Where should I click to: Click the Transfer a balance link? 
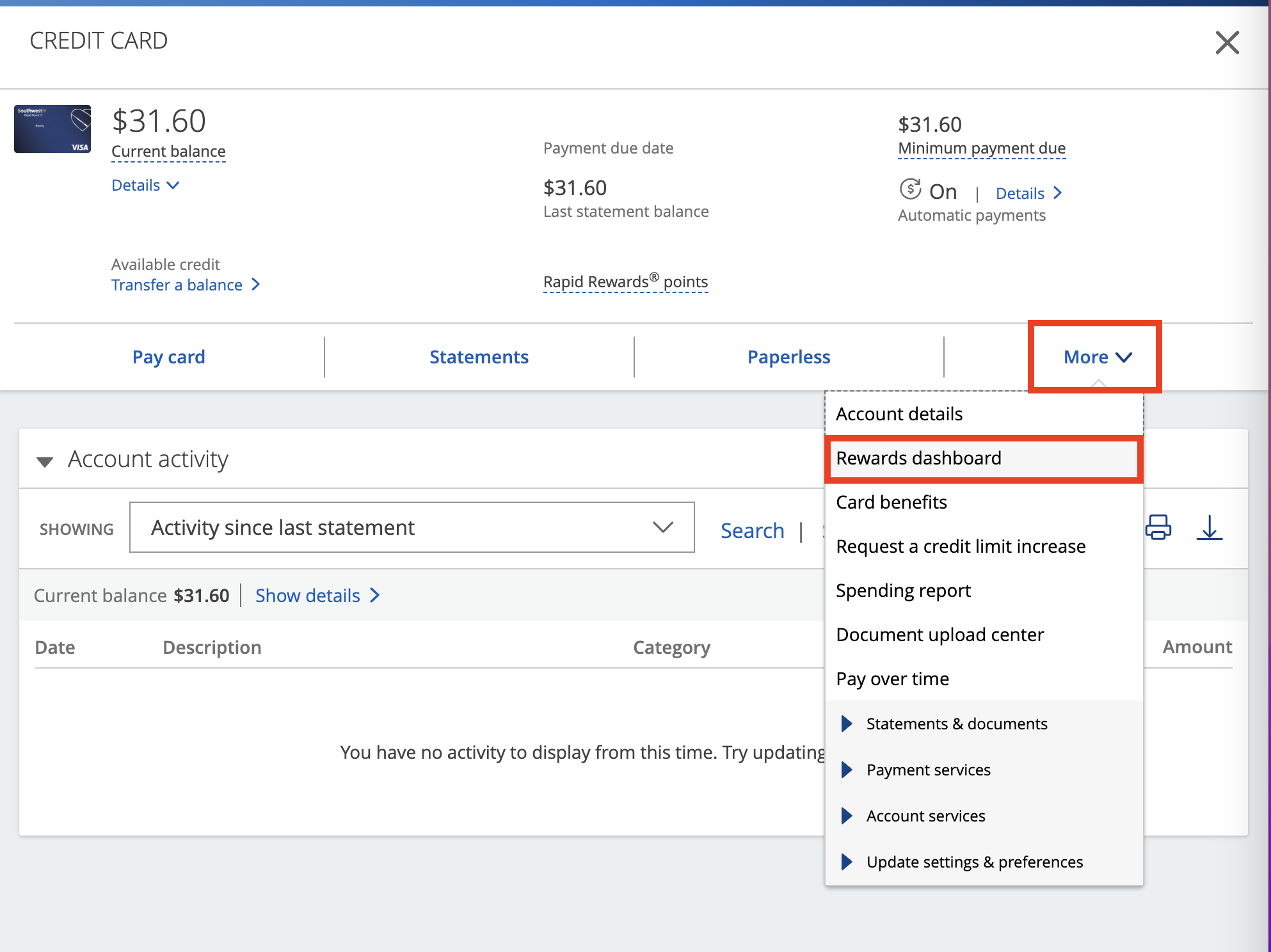[186, 285]
